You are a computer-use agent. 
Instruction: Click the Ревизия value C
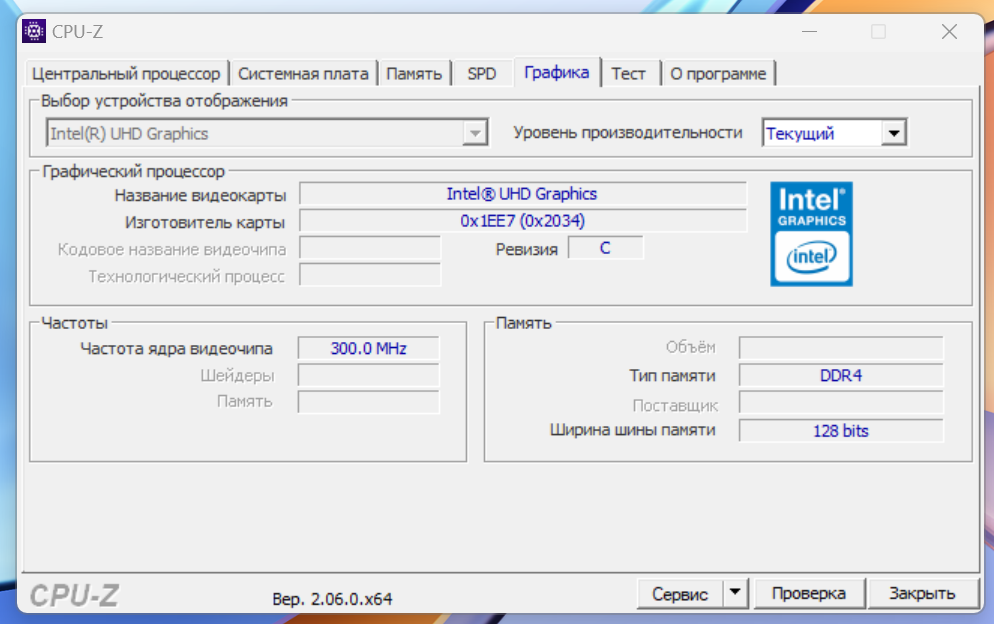605,248
